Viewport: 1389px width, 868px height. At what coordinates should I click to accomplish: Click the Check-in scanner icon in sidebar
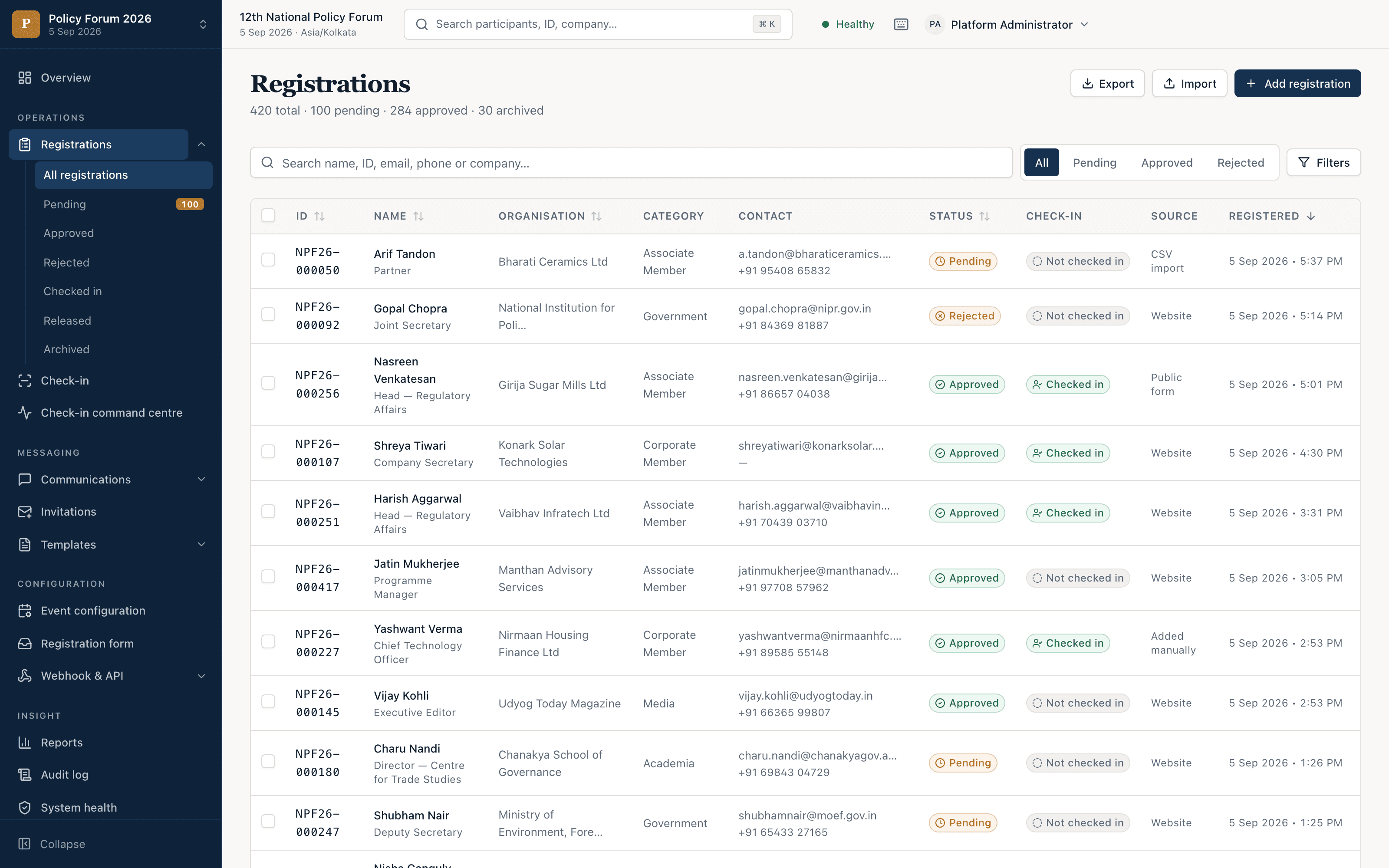point(25,381)
